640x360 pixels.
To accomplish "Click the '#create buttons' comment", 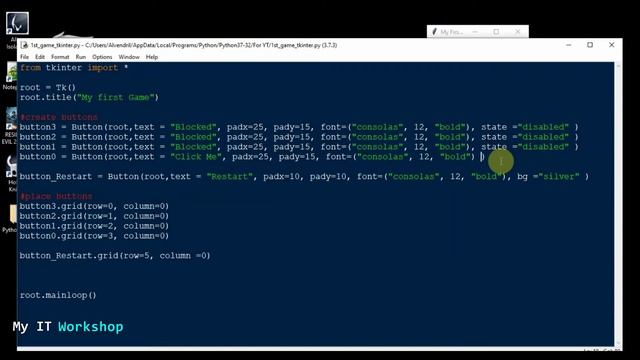I will [59, 117].
